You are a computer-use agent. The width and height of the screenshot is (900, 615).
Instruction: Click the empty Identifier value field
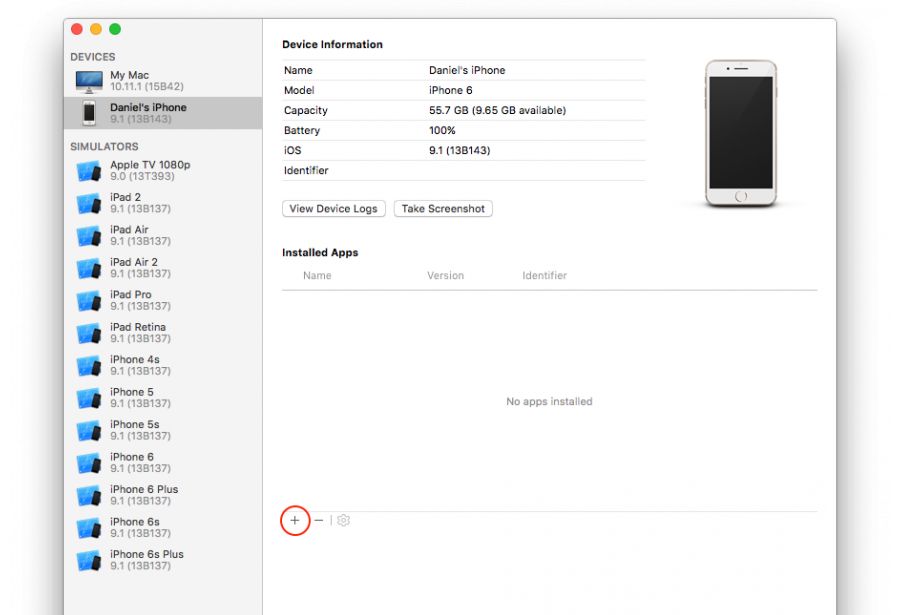click(x=535, y=171)
